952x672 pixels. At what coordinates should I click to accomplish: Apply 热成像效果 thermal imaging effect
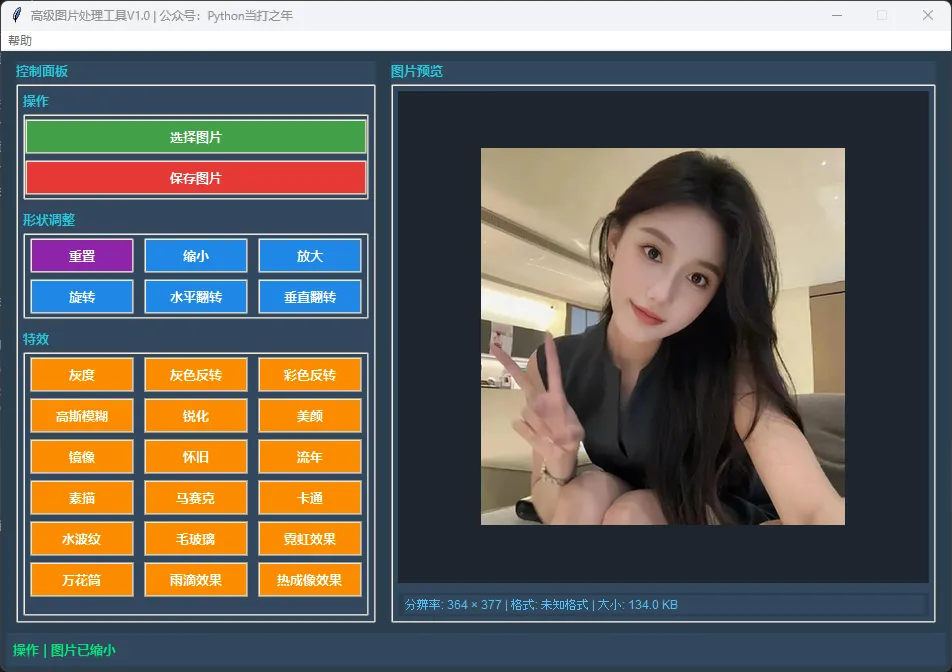[310, 579]
